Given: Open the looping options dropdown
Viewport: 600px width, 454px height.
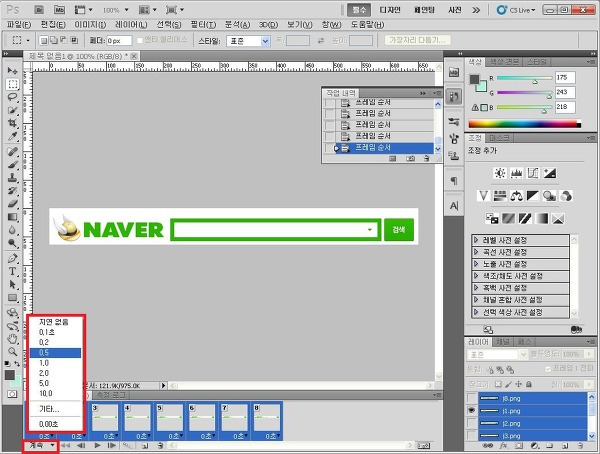Looking at the screenshot, I should (x=41, y=446).
